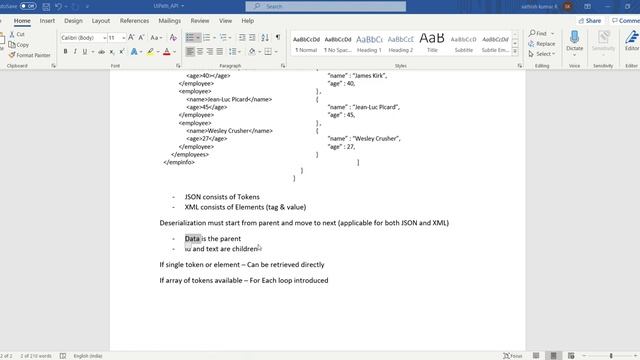This screenshot has width=640, height=360.
Task: Apply the No Spacing style
Action: coord(338,43)
